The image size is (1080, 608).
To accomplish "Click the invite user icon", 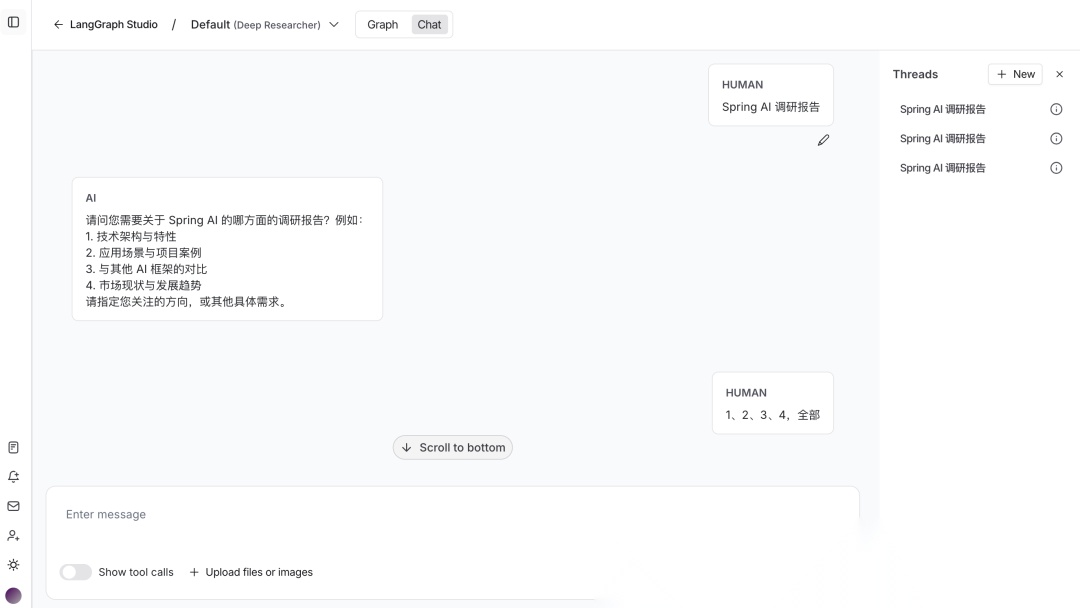I will click(x=13, y=535).
